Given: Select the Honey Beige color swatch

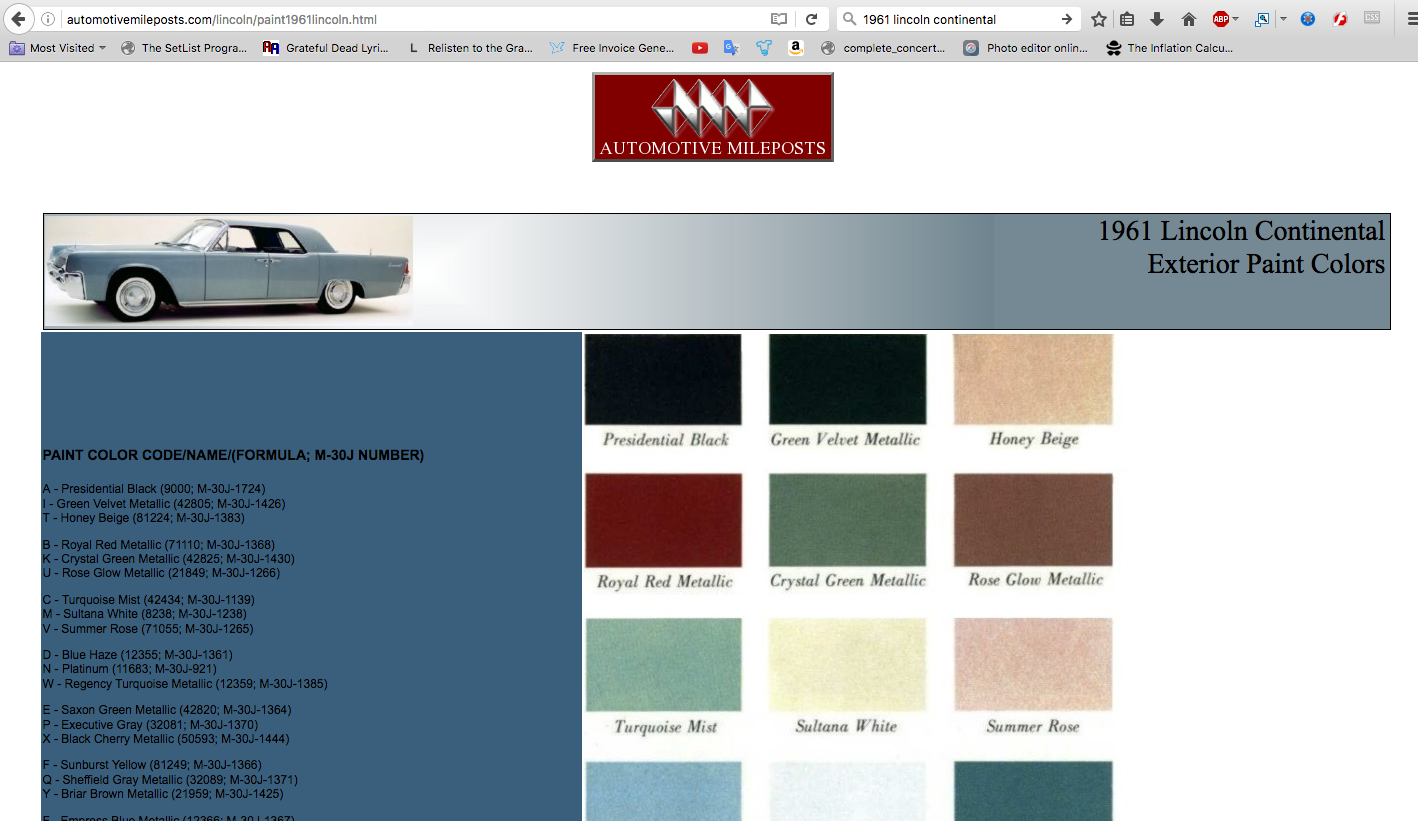Looking at the screenshot, I should [1033, 380].
